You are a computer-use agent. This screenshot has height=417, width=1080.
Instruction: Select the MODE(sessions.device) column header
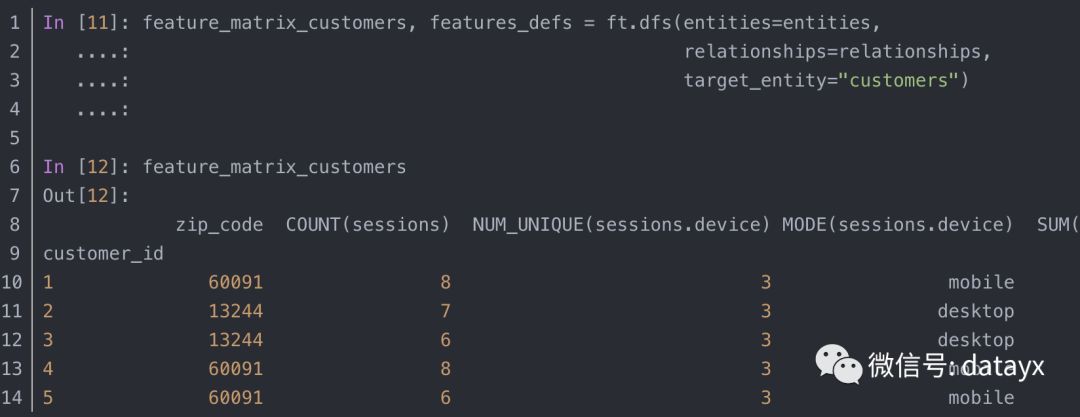pyautogui.click(x=897, y=225)
